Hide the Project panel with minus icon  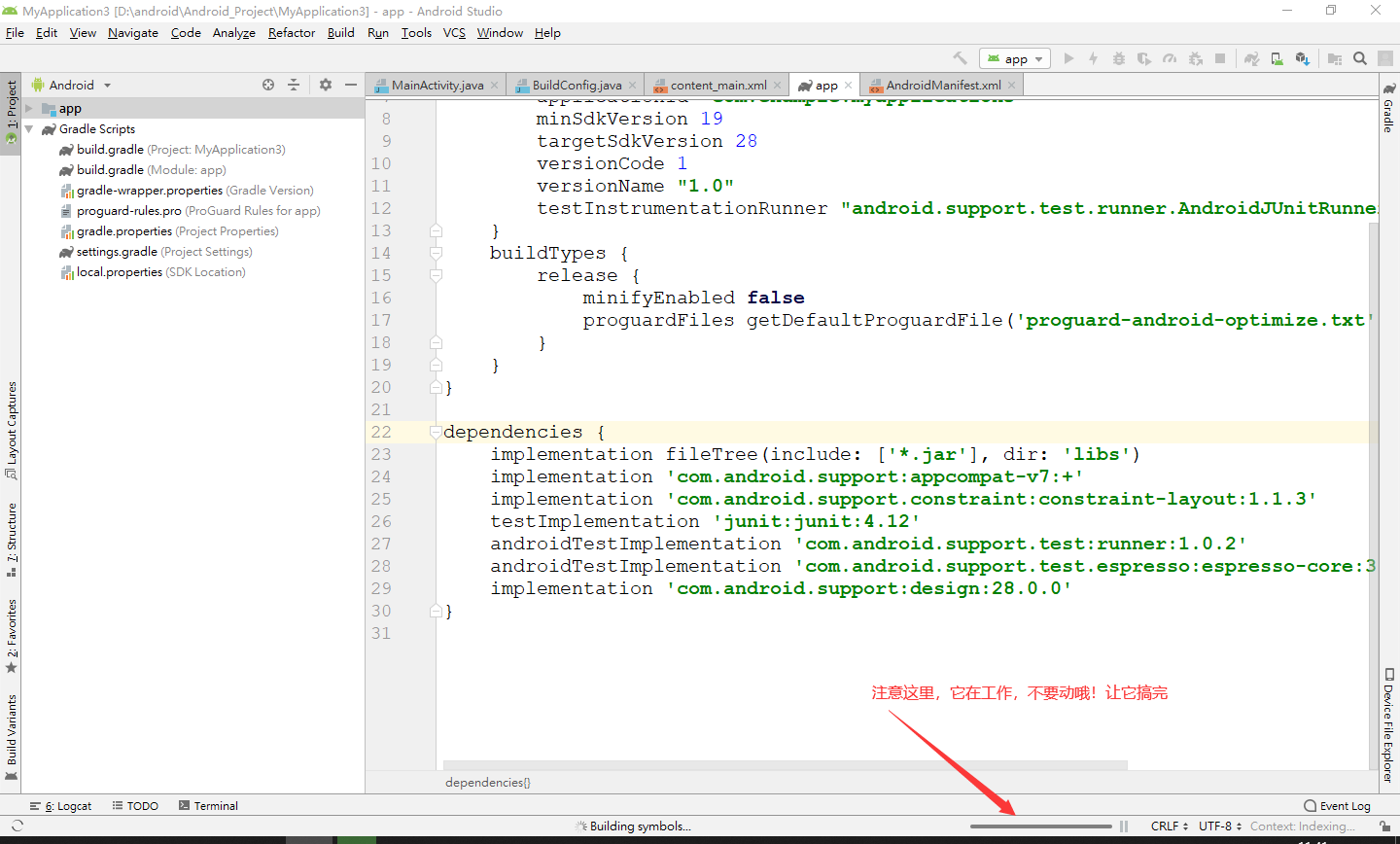point(351,85)
